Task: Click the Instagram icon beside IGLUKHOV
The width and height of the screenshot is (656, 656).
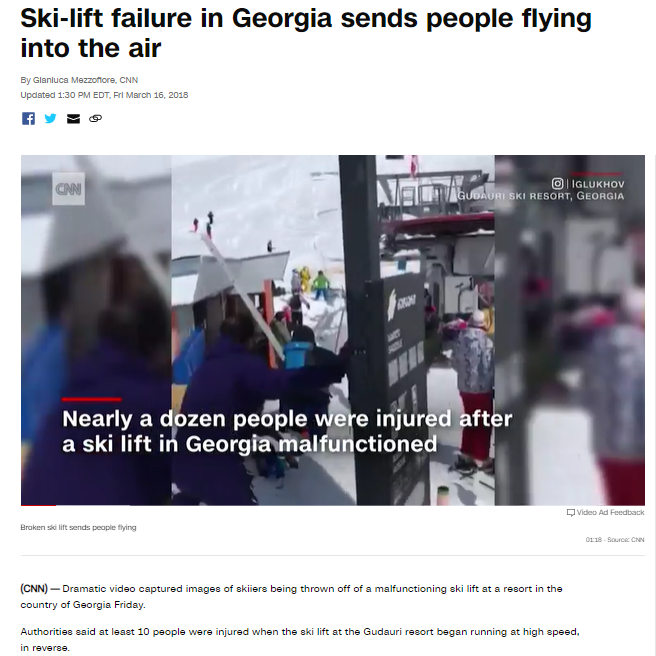Action: [x=557, y=184]
